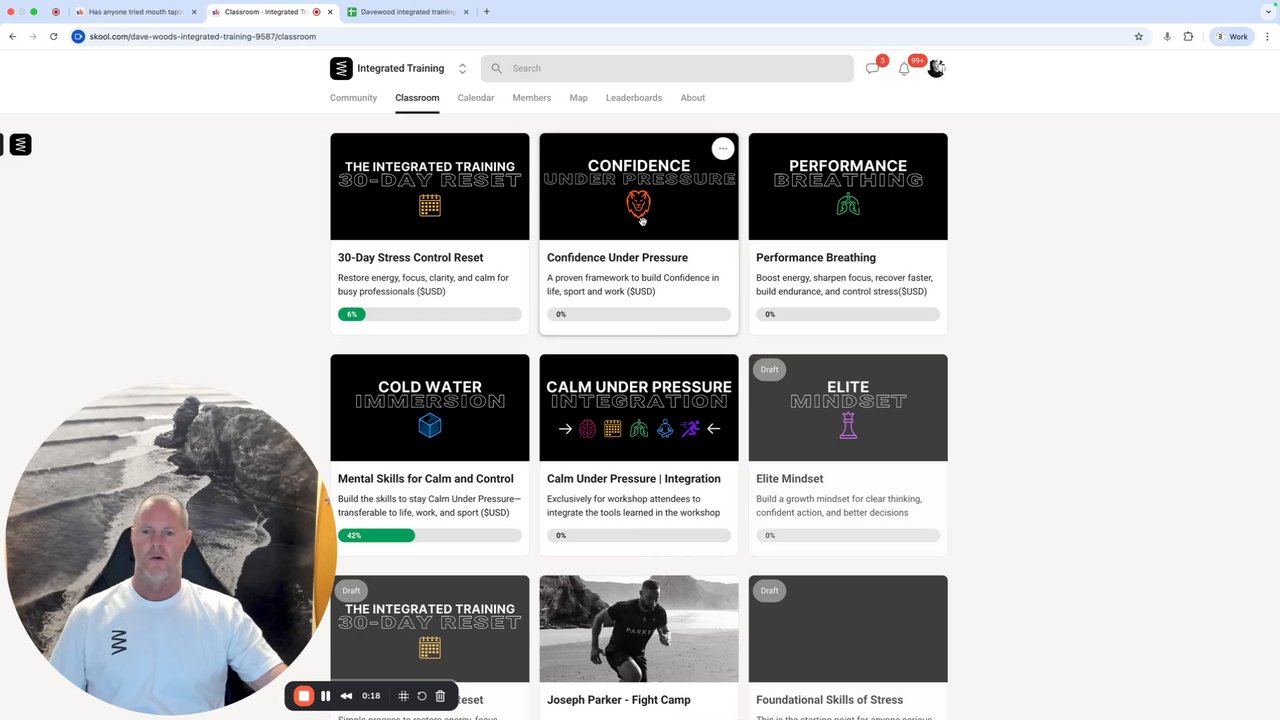Click the 6% progress bar on 30-Day Reset
Screen dimensions: 1280x720
point(430,314)
